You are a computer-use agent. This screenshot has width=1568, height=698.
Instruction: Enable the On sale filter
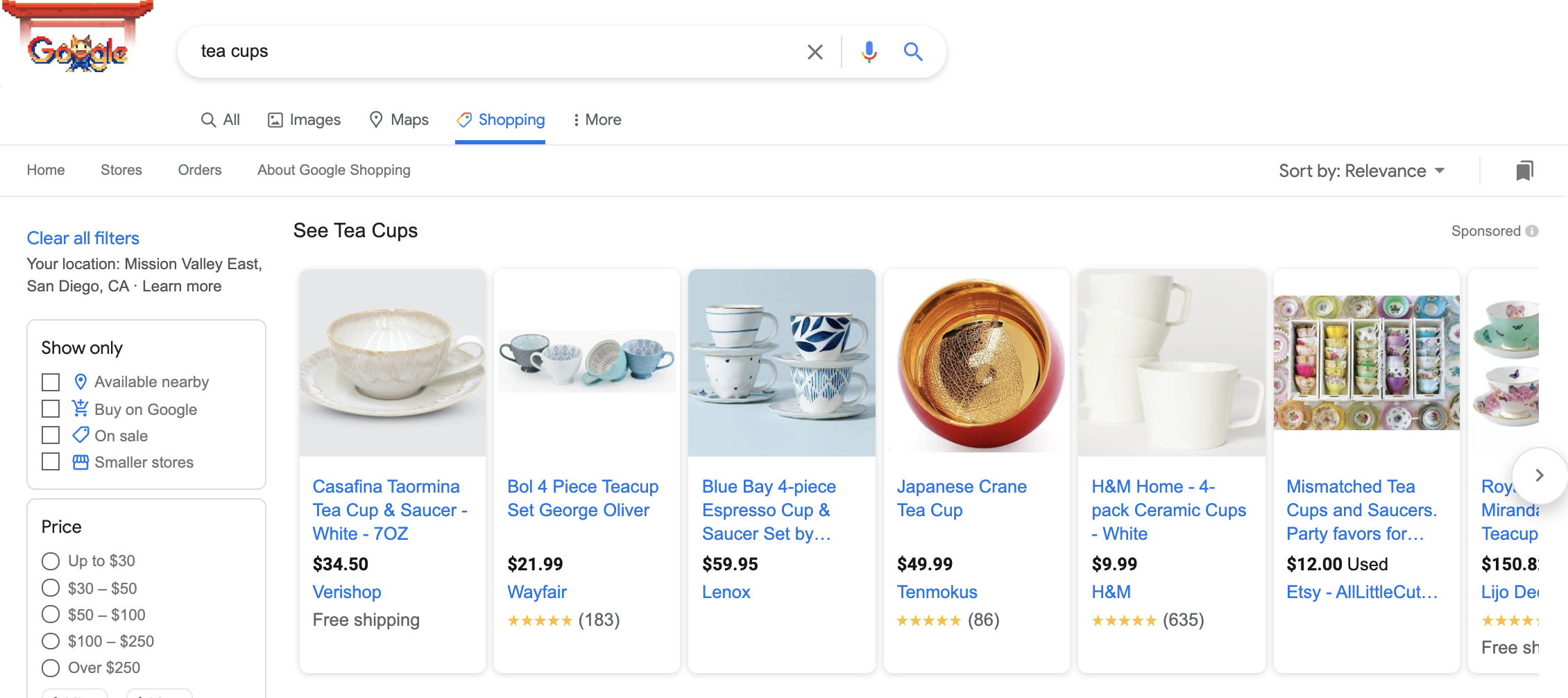(x=50, y=435)
